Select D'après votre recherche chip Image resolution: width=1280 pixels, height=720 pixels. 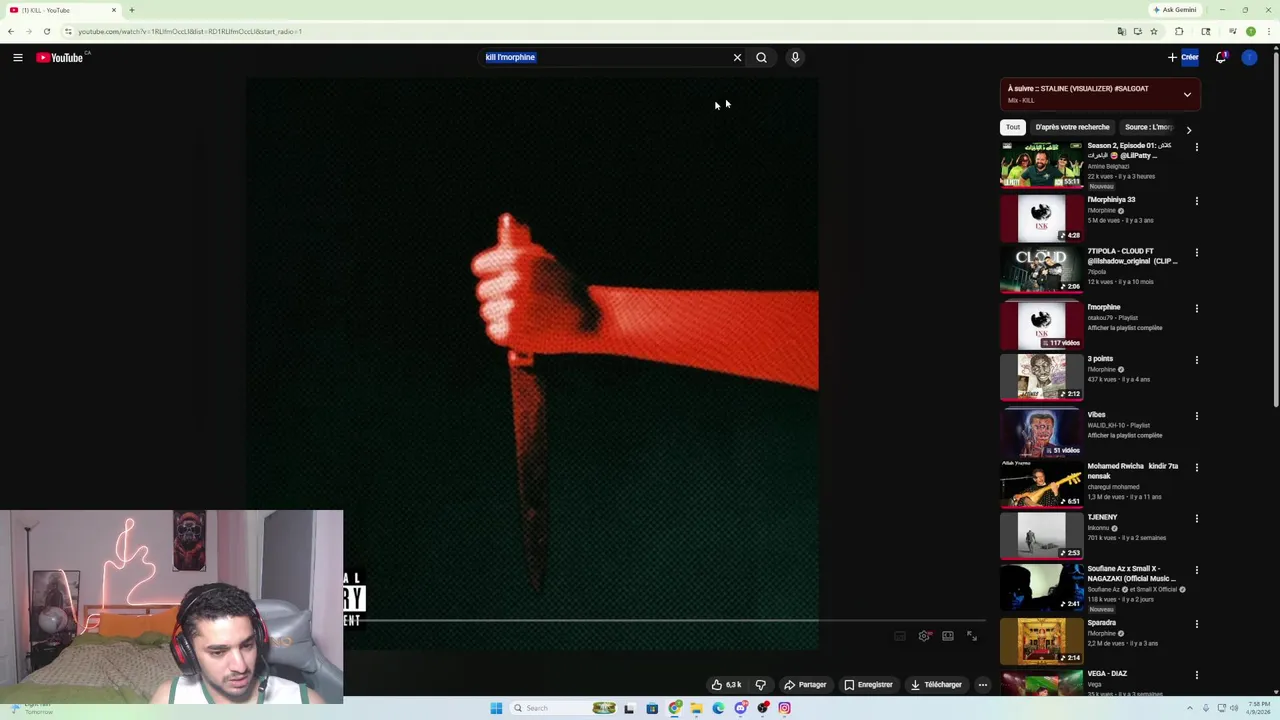1072,127
